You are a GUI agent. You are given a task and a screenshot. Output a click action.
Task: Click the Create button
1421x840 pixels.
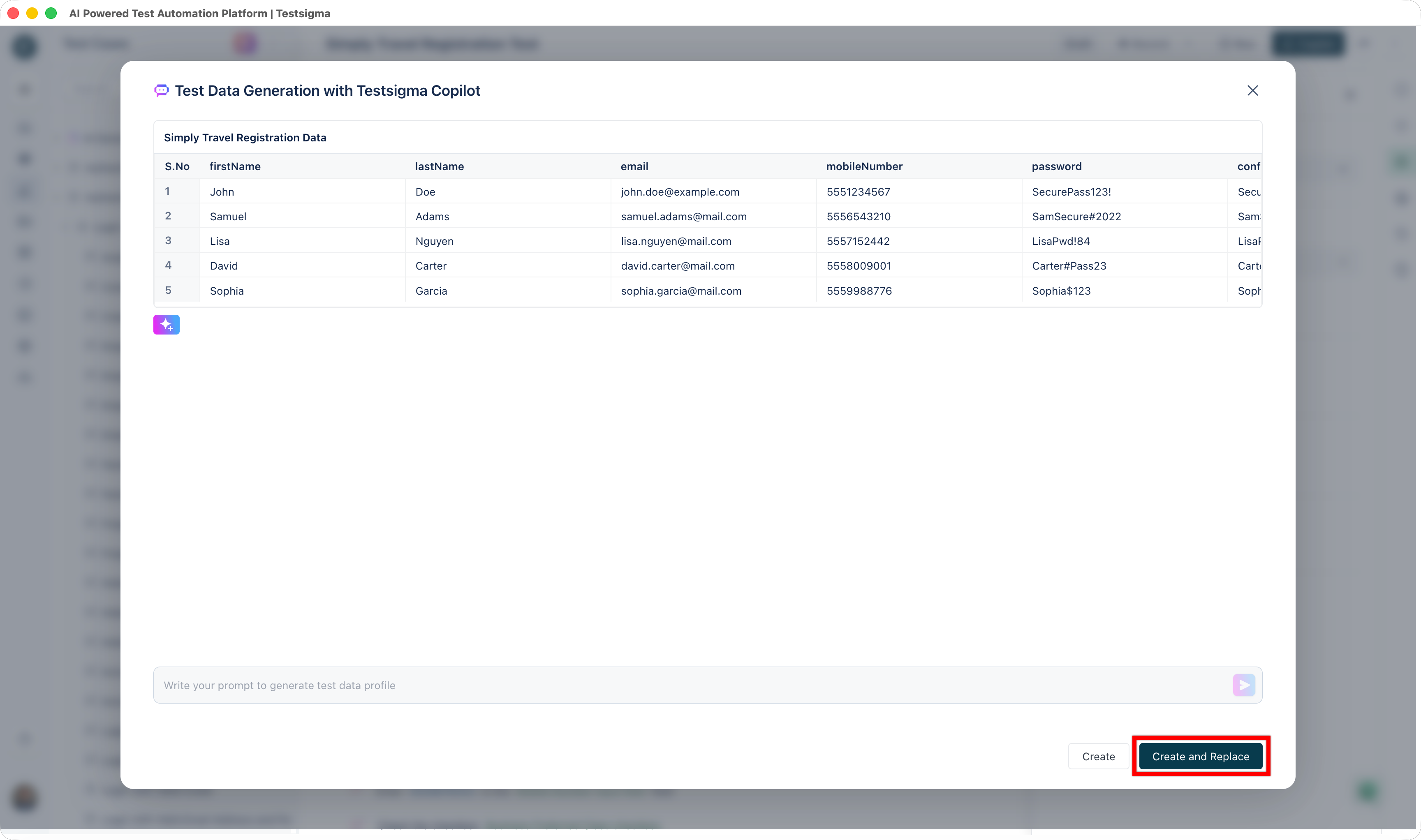tap(1098, 756)
